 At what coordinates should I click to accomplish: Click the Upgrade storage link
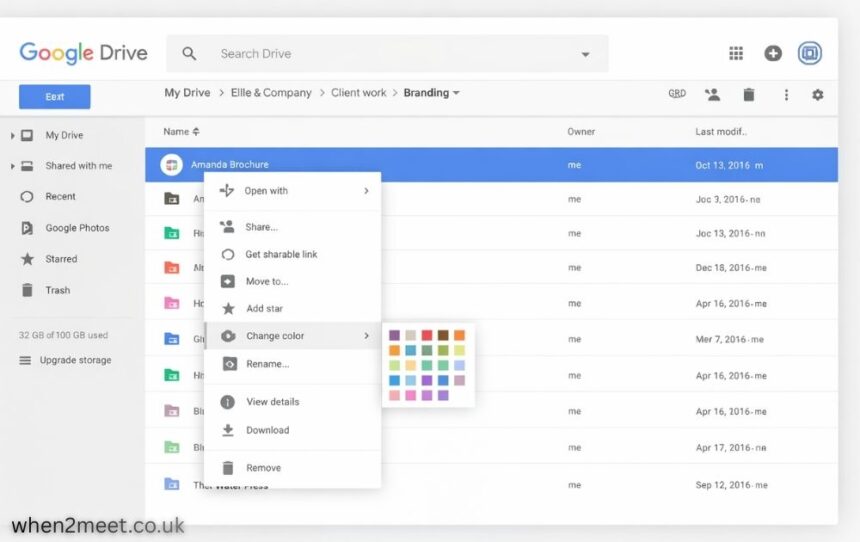click(76, 360)
